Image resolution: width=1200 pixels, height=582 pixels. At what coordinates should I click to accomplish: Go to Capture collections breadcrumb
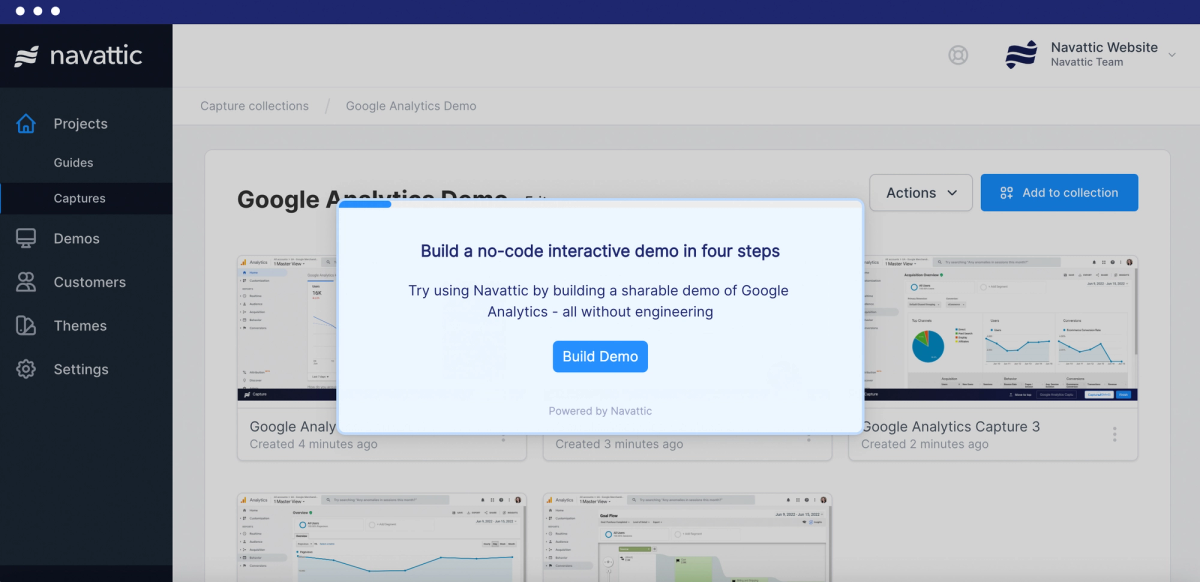coord(254,106)
